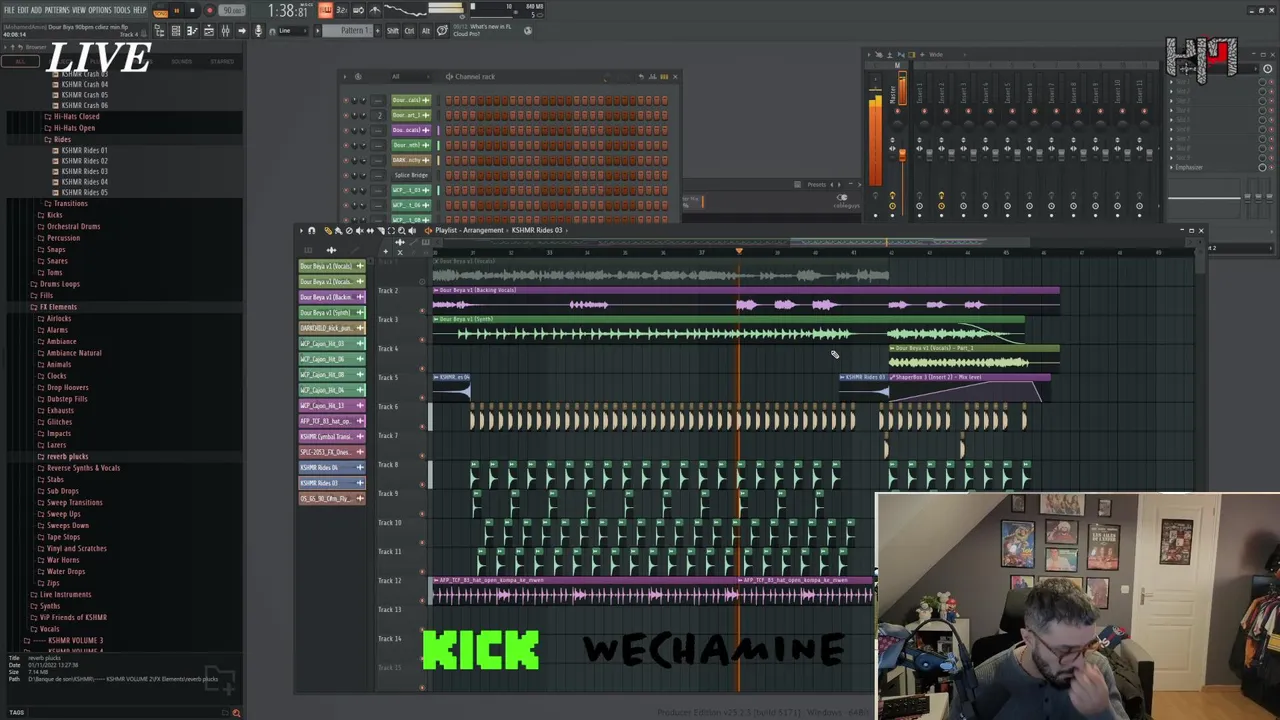Open the Playlist view icon

[209, 31]
